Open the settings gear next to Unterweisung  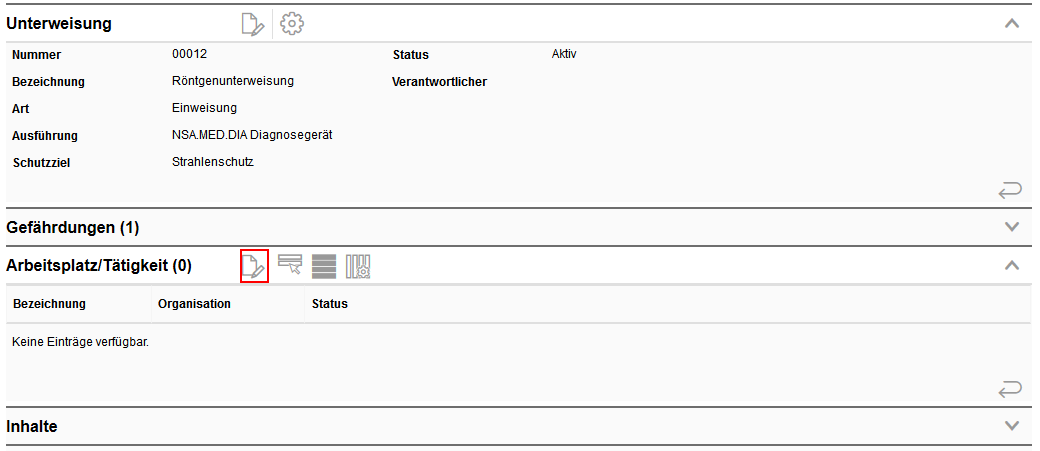coord(292,24)
